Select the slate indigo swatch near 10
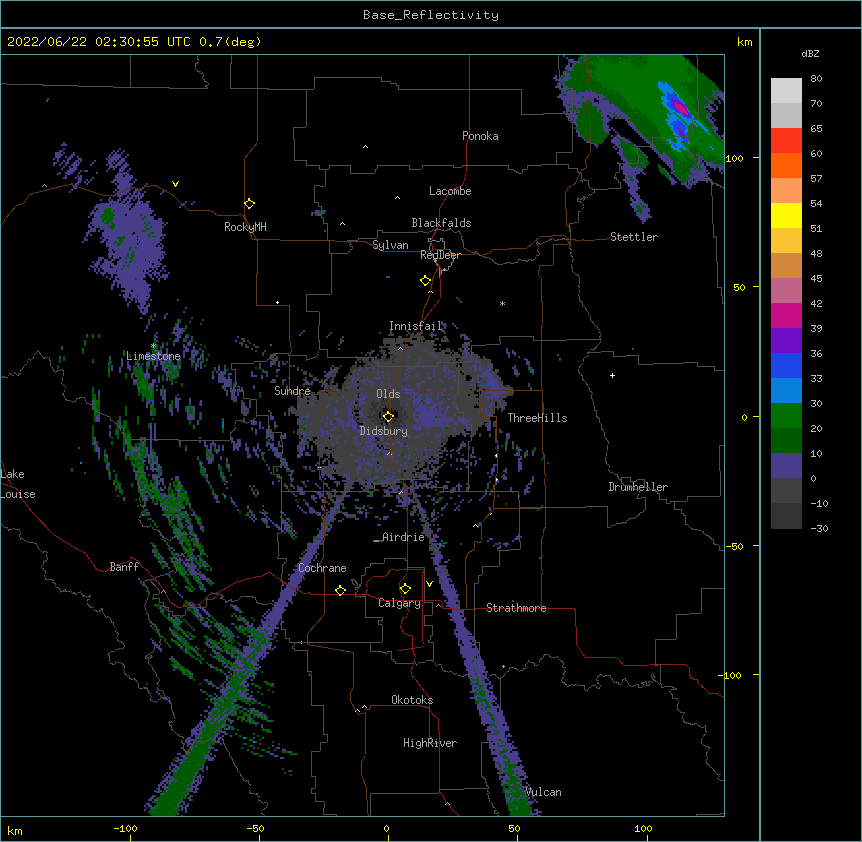Screen dimensions: 862x842 (x=786, y=466)
